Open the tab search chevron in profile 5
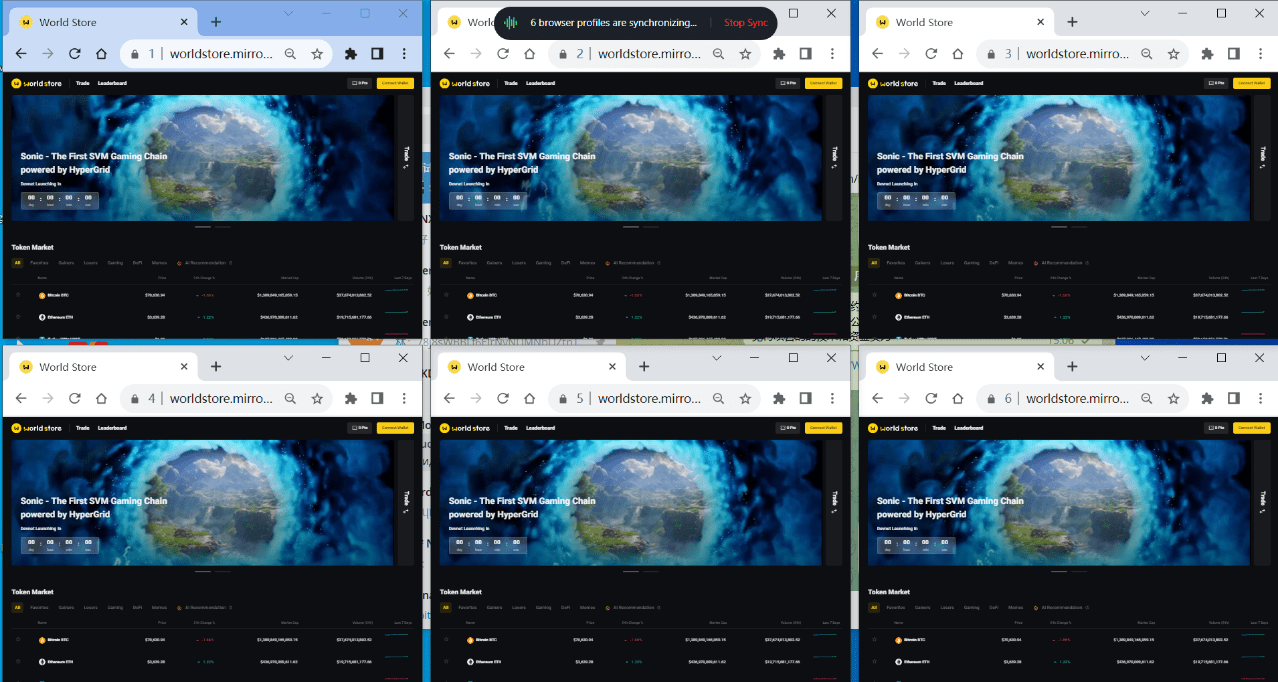This screenshot has width=1278, height=682. click(717, 357)
